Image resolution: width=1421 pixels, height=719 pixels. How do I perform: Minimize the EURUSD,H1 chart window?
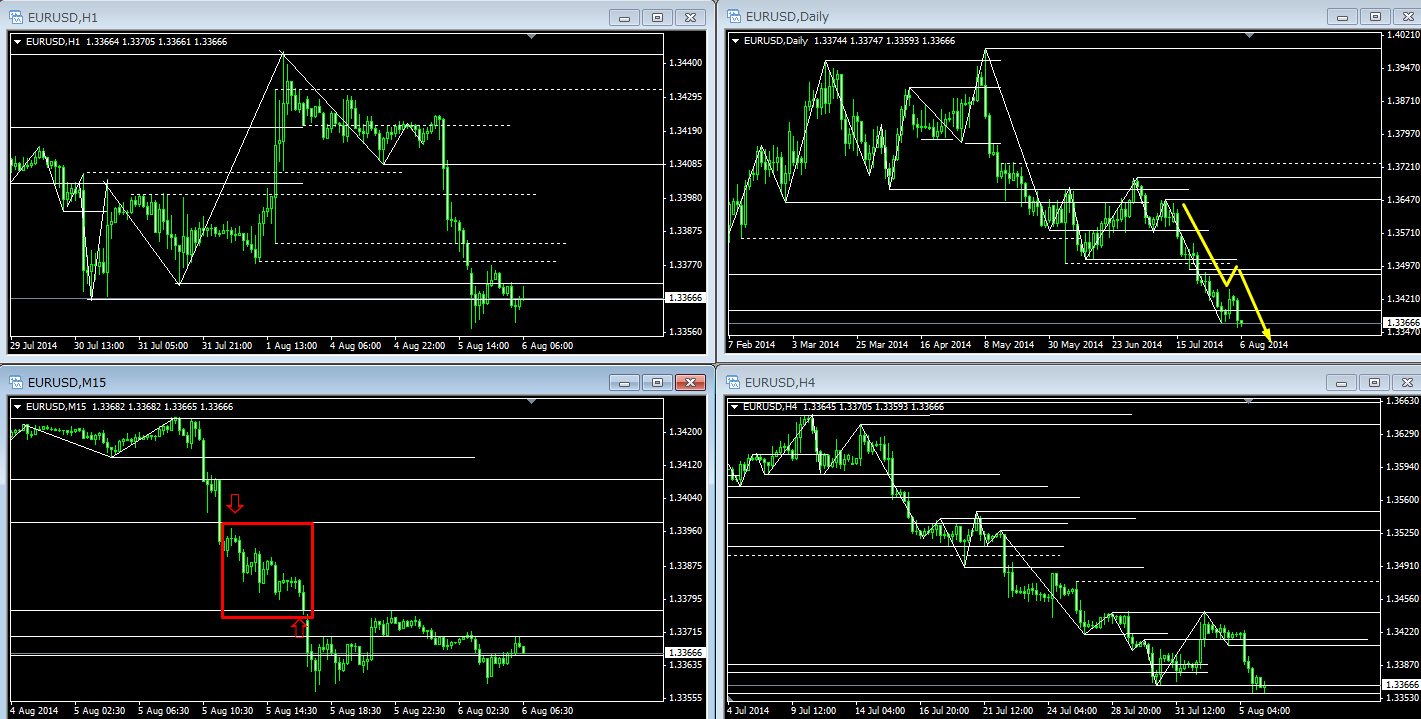(625, 17)
